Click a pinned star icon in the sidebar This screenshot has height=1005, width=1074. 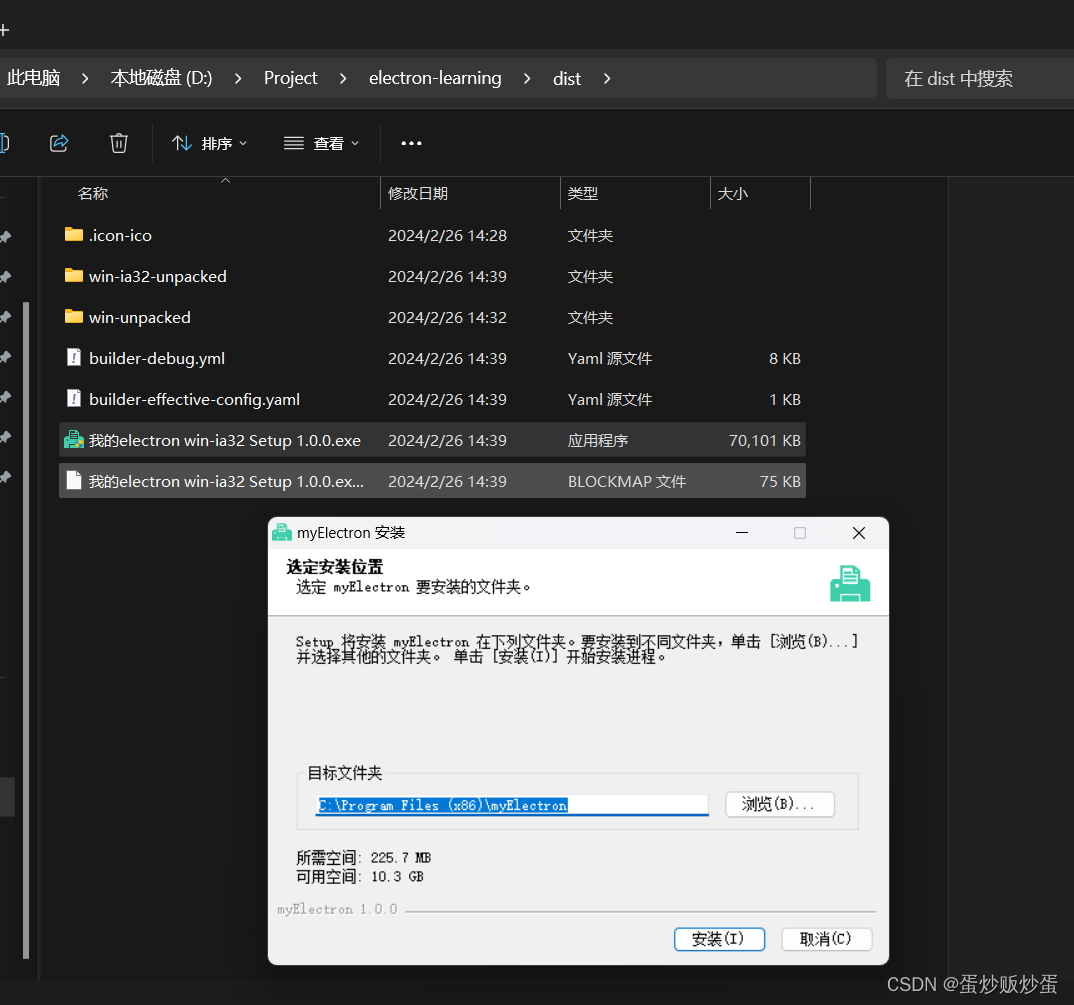tap(7, 237)
